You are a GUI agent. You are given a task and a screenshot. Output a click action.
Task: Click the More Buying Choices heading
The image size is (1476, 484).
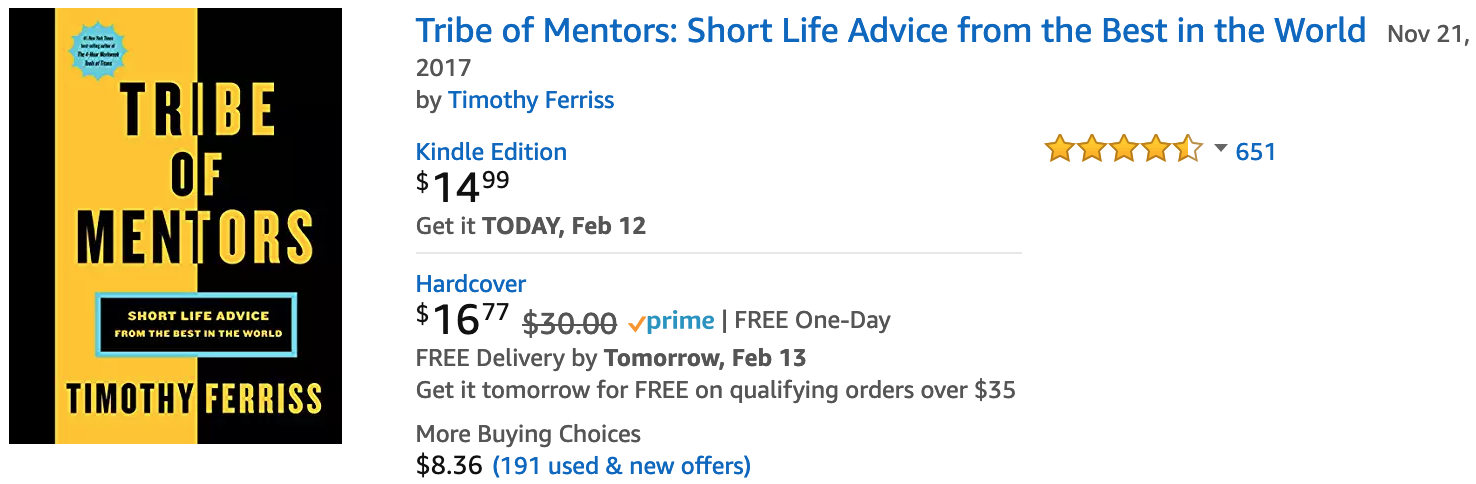click(528, 434)
